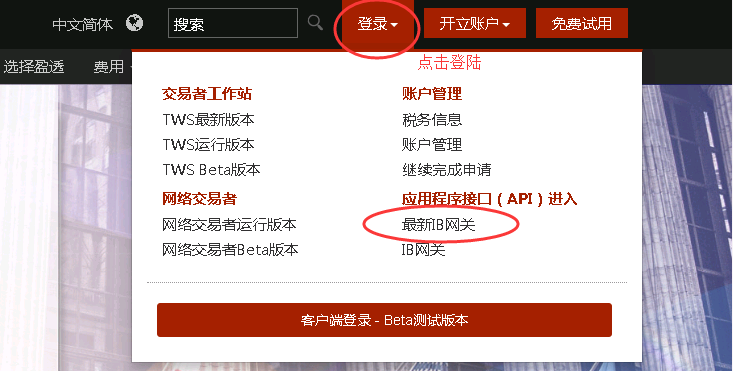This screenshot has width=733, height=371.
Task: Open the 账户管理 link under the heading
Action: click(432, 144)
